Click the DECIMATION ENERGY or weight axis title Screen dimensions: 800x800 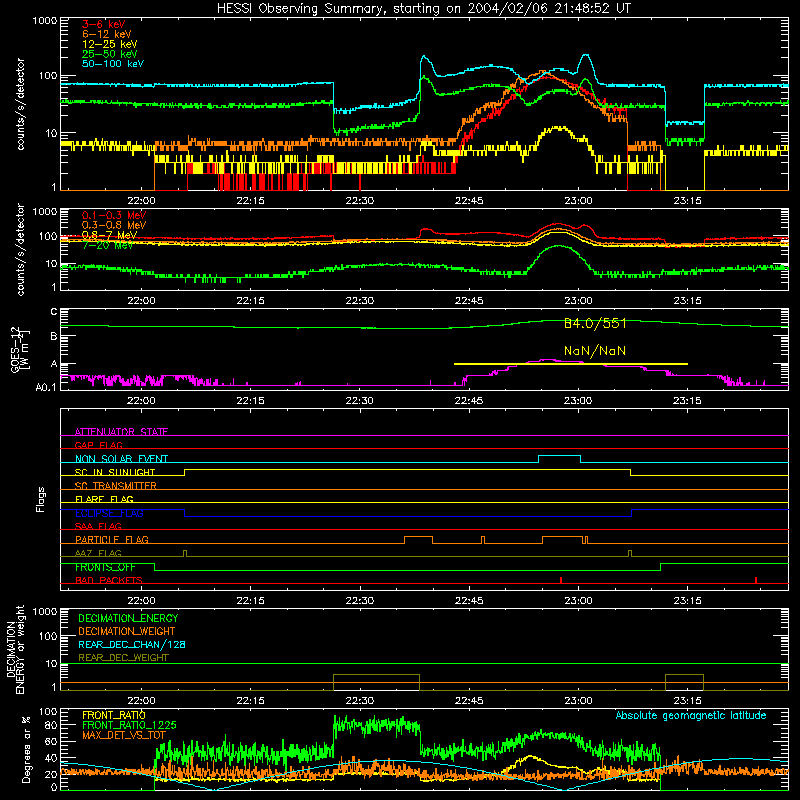pyautogui.click(x=16, y=649)
